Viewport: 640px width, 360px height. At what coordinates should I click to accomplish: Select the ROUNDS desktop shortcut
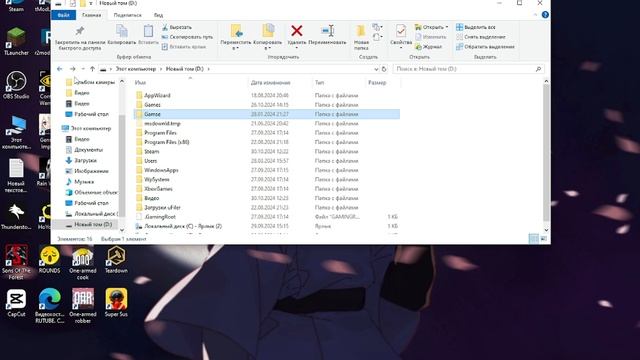49,259
